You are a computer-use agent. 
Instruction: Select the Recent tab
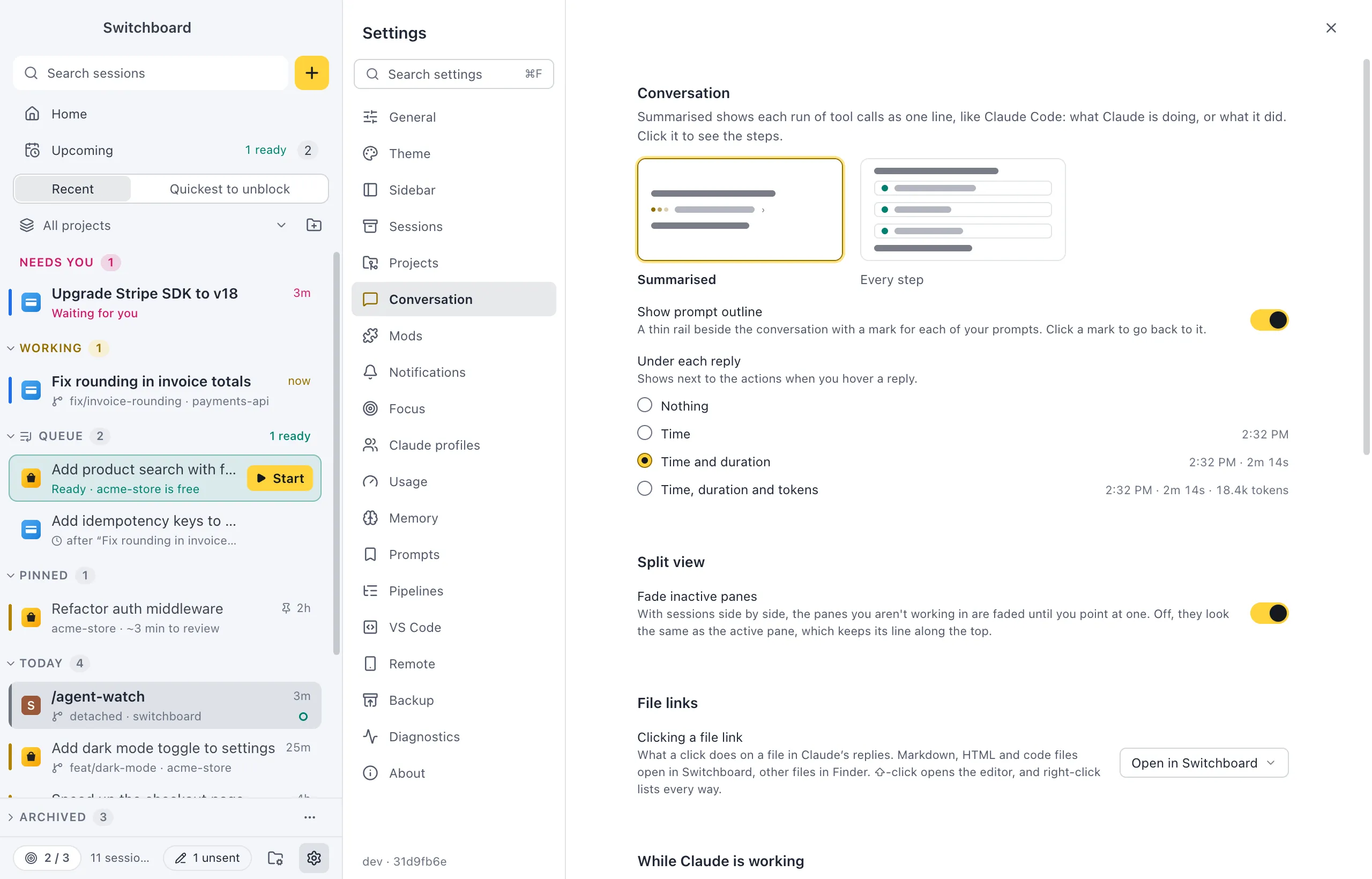pyautogui.click(x=72, y=189)
